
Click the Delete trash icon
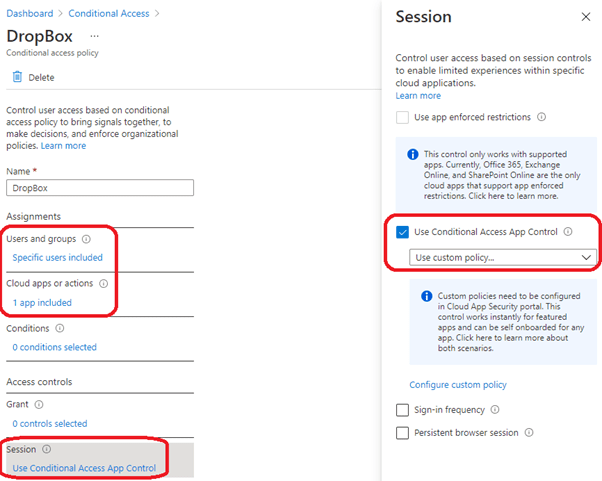coord(17,77)
